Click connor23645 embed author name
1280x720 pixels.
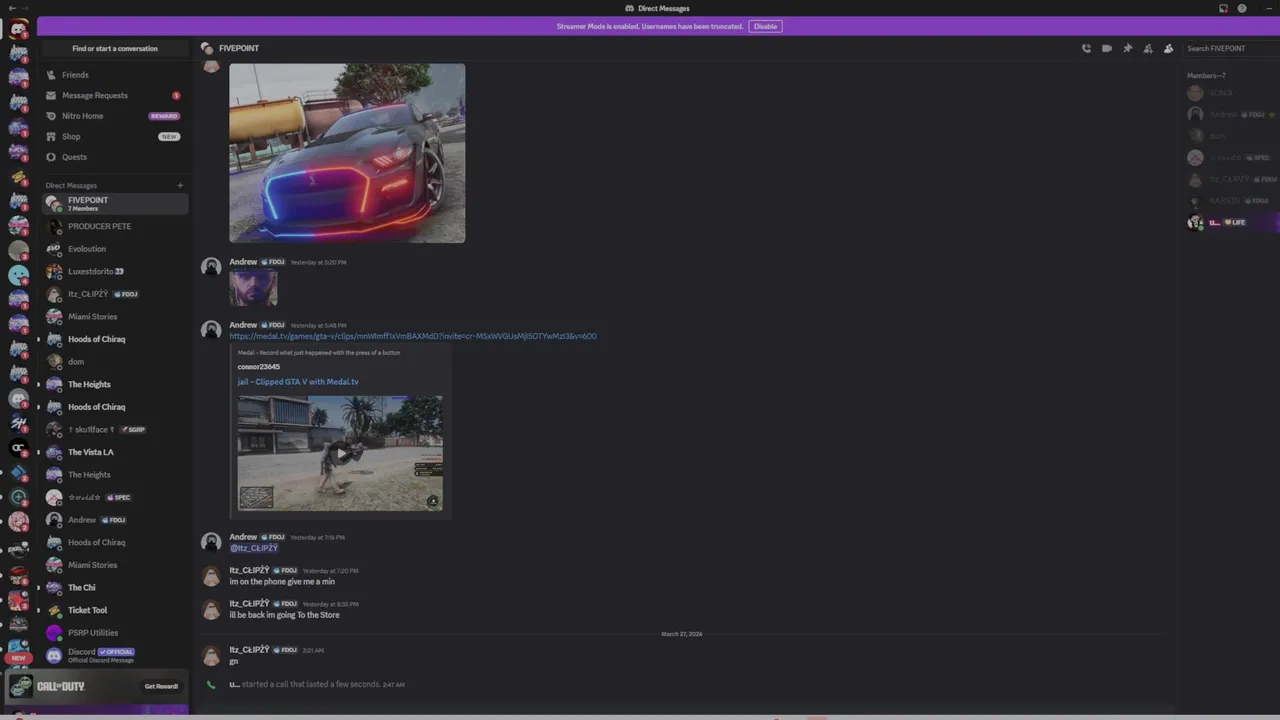click(x=259, y=367)
